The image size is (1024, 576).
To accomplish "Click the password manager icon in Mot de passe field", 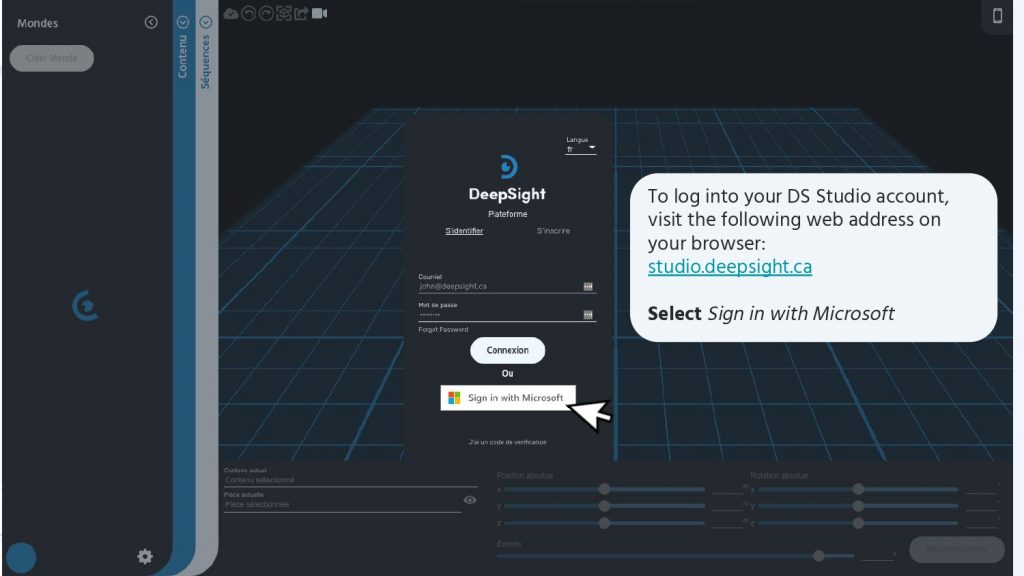I will [x=588, y=315].
